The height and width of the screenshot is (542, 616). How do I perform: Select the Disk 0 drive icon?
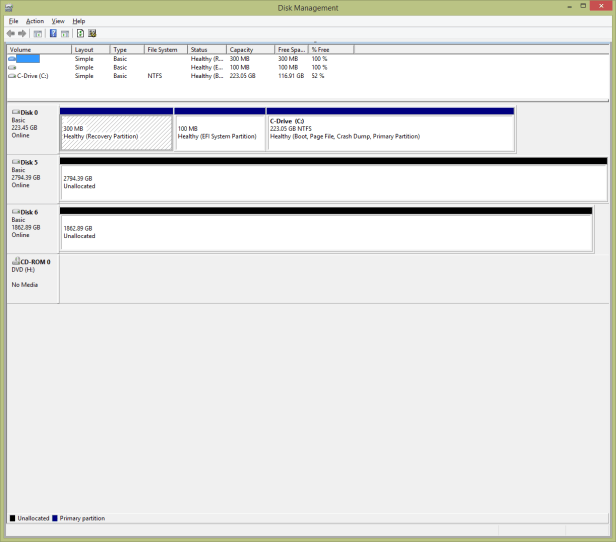click(15, 112)
